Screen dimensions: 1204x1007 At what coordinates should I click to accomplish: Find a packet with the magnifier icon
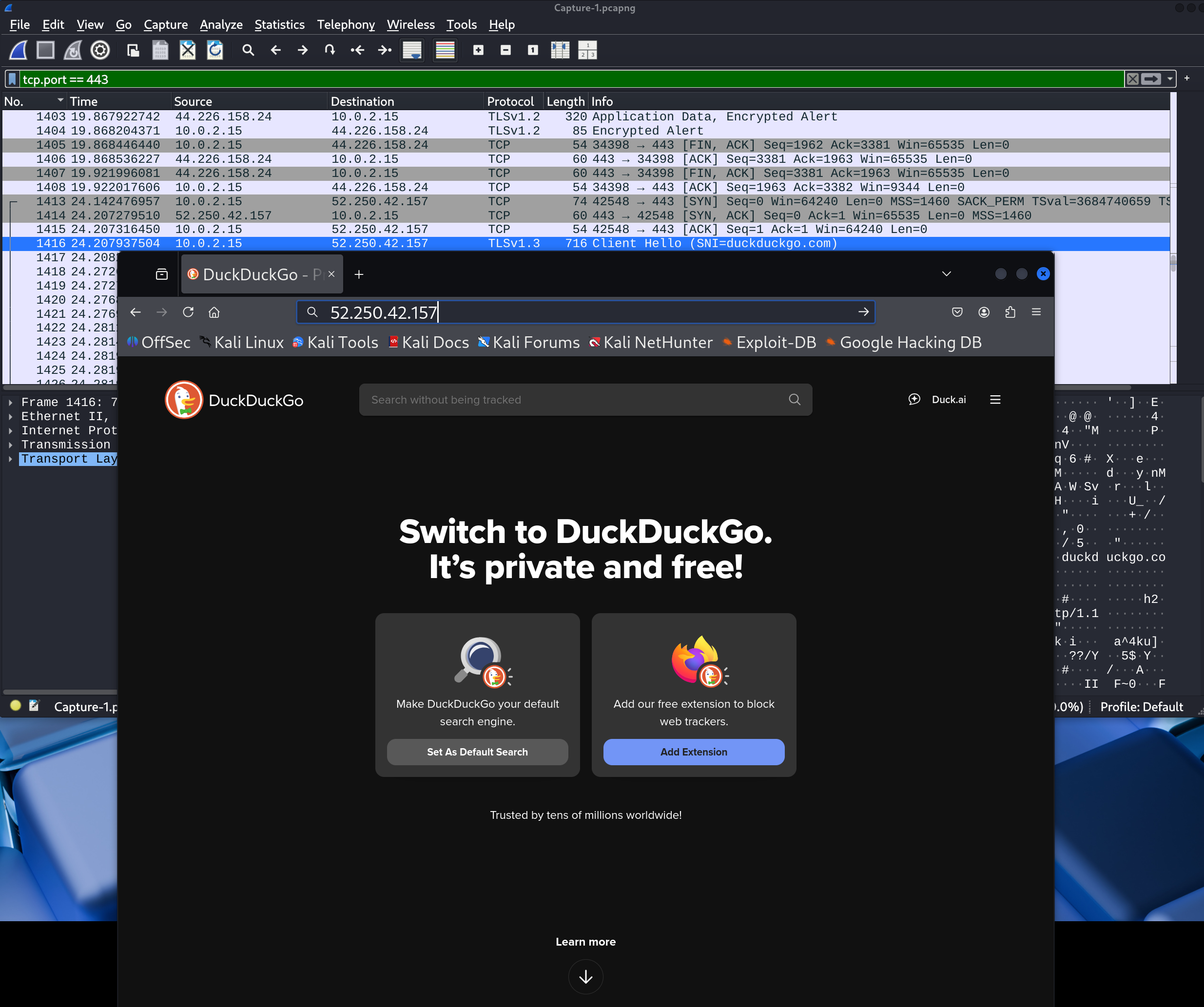248,50
